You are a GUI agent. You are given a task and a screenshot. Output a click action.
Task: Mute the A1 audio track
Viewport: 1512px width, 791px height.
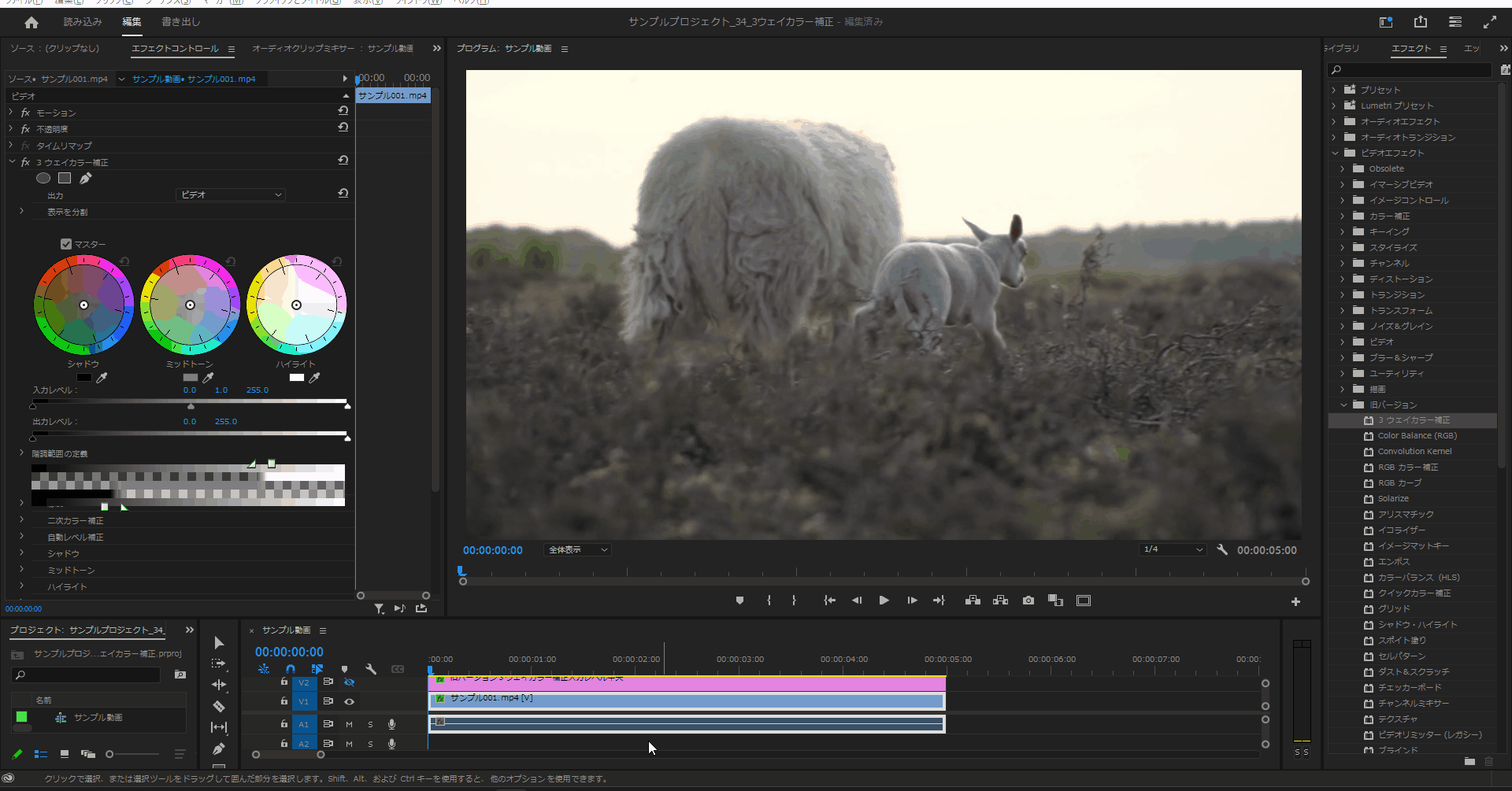coord(349,724)
